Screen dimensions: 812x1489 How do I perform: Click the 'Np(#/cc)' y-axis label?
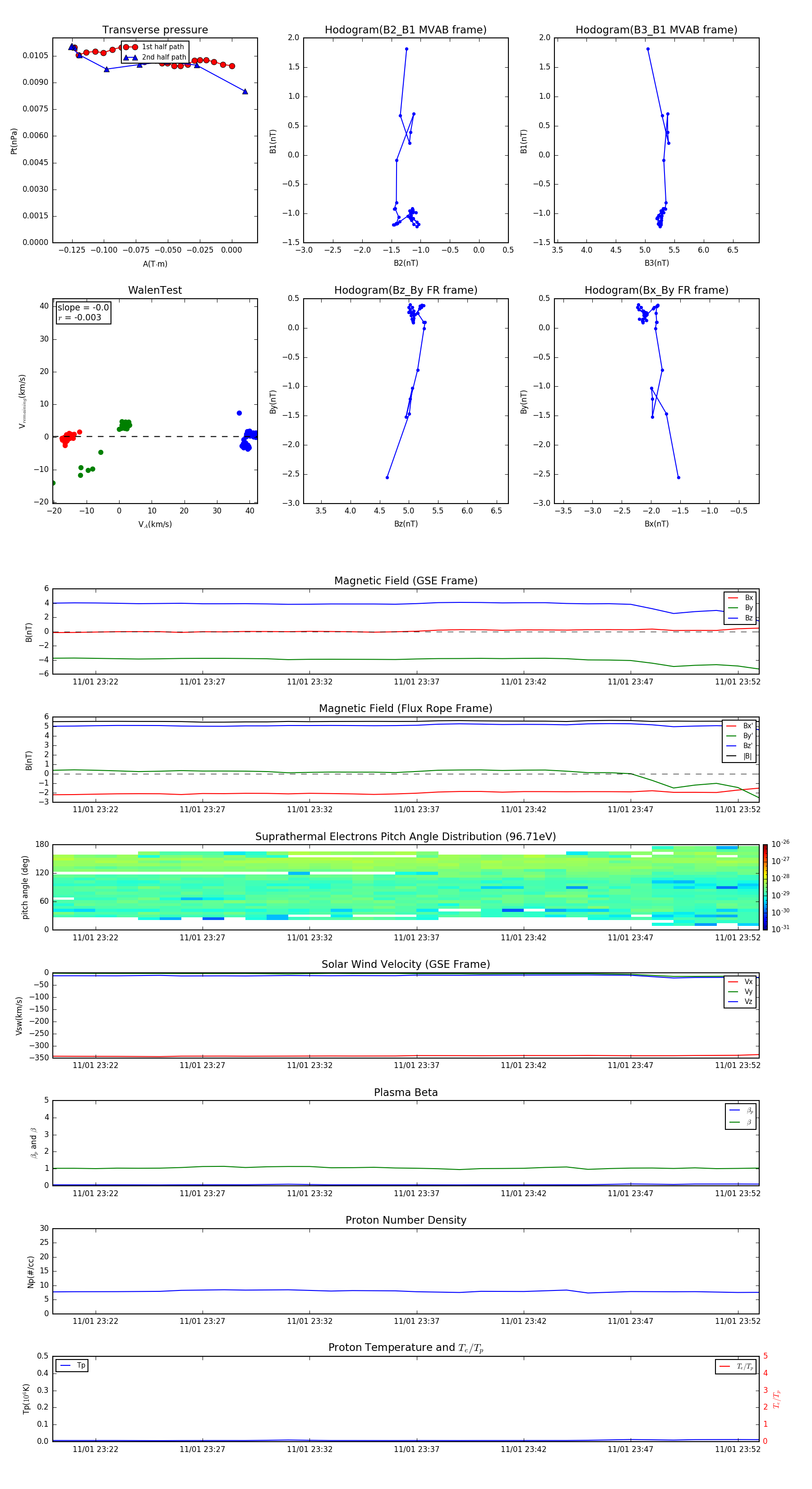pos(31,1271)
